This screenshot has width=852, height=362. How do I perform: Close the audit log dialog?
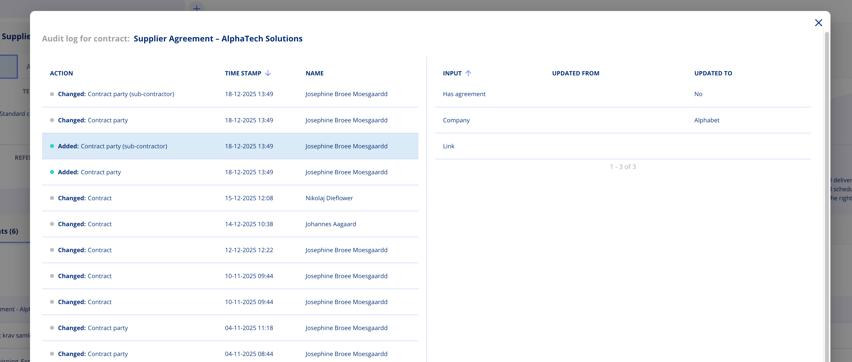point(818,23)
